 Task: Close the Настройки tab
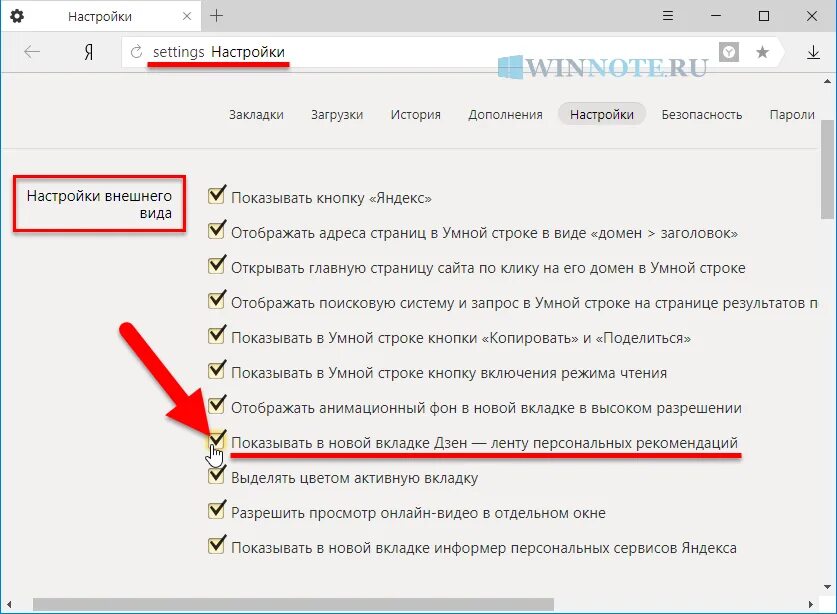coord(187,16)
